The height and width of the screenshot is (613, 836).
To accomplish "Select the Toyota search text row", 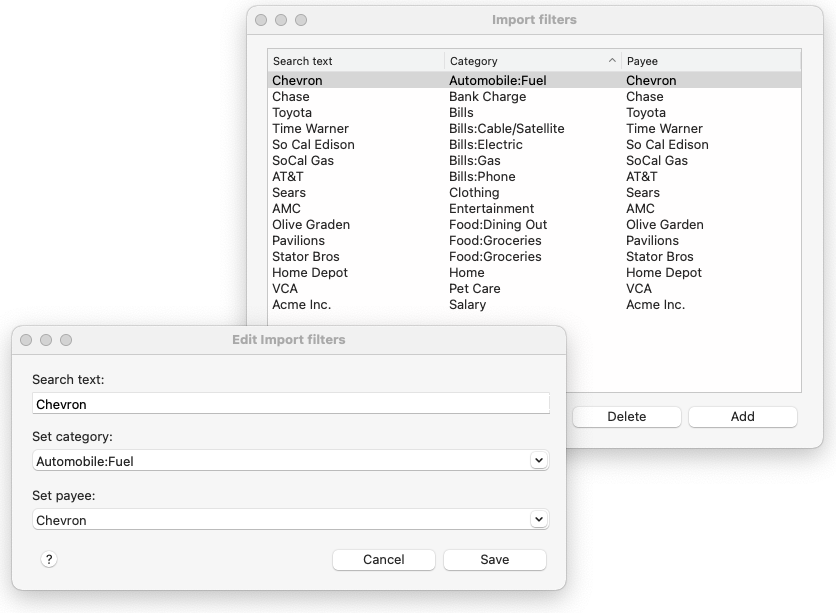I will pos(292,112).
